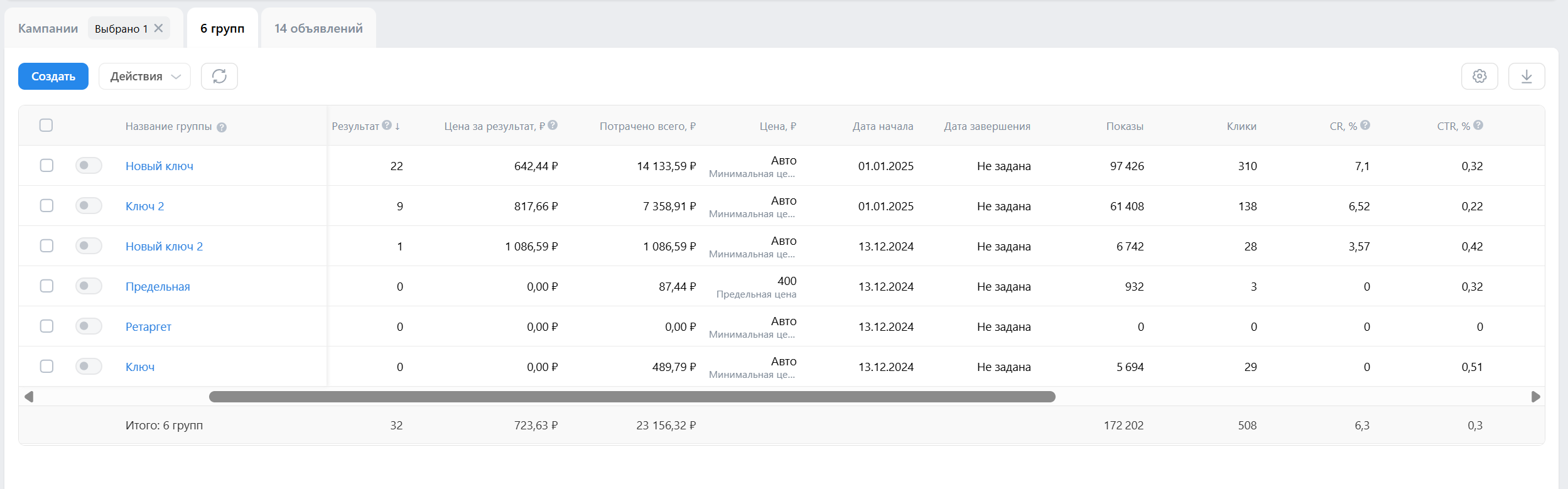Open the Ключ 2 group link
1568x489 pixels.
click(144, 207)
